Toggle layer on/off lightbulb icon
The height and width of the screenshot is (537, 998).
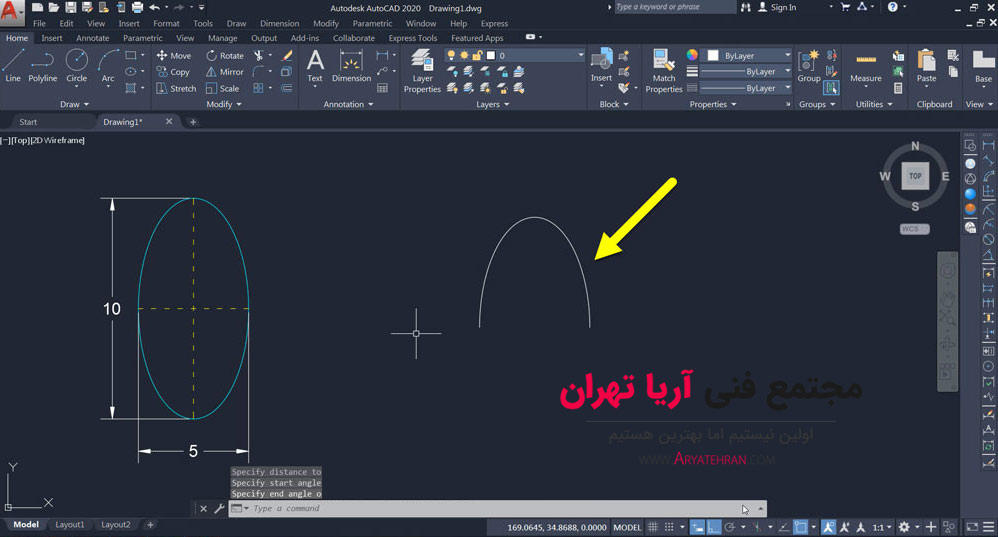(x=451, y=55)
